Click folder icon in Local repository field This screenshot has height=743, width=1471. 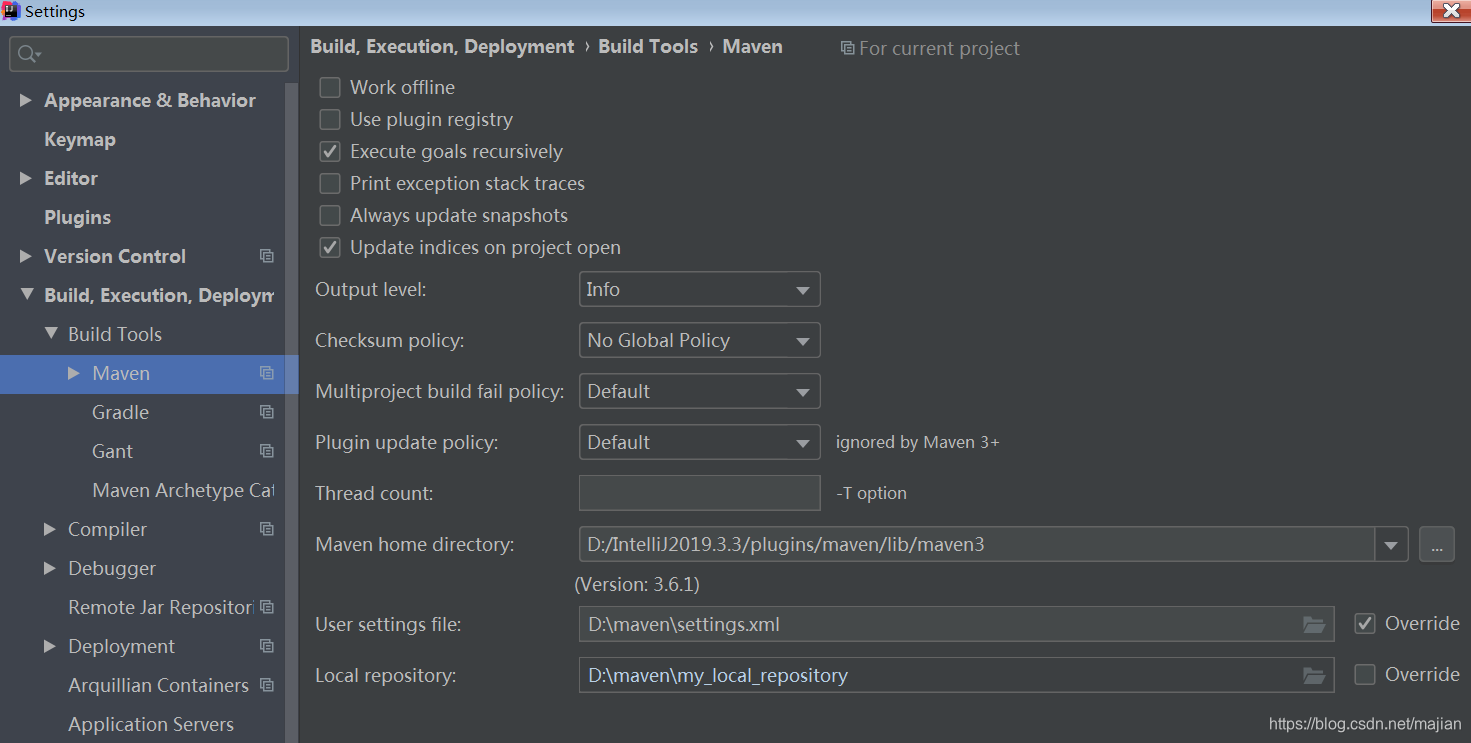(1314, 676)
